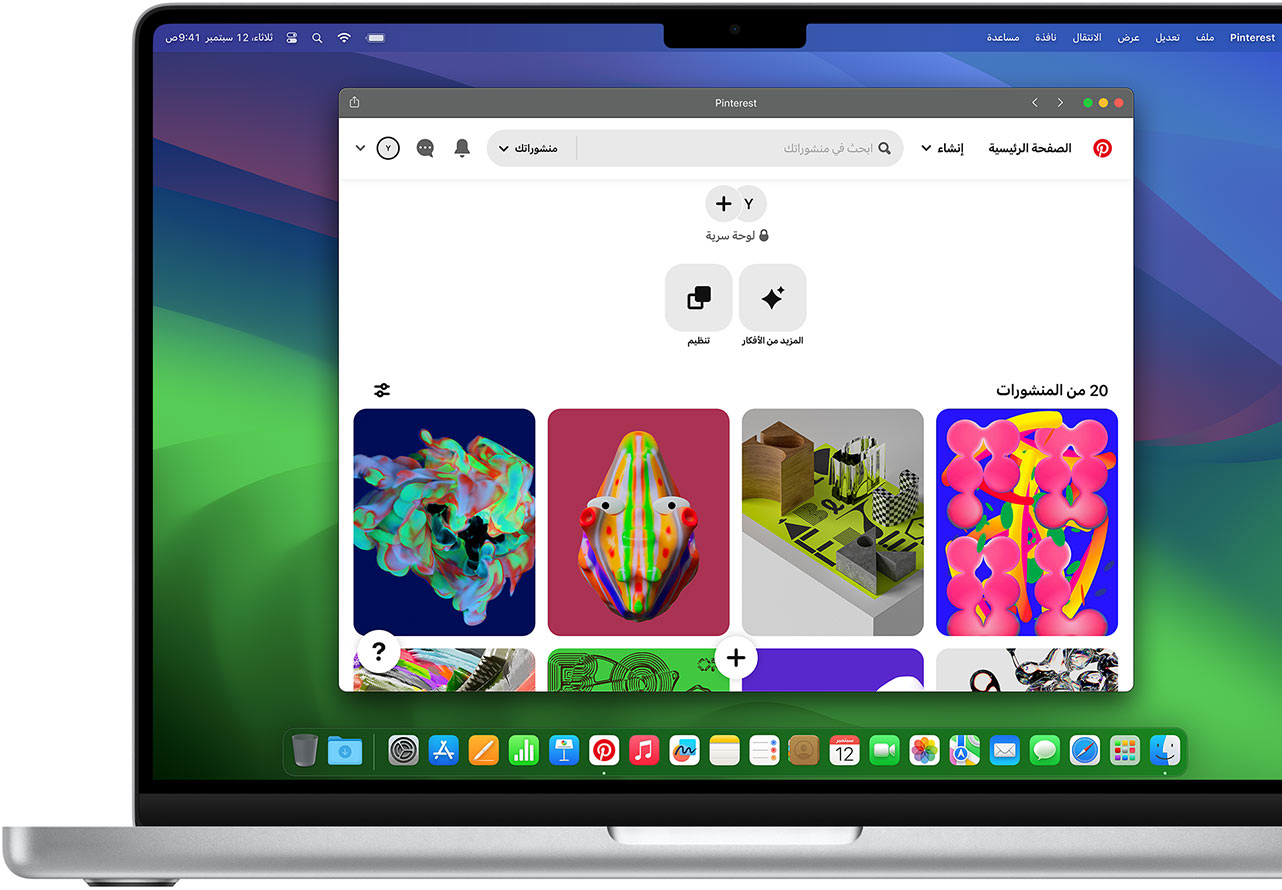This screenshot has width=1282, height=890.
Task: Open Spotlight search in the menu bar
Action: tap(318, 38)
